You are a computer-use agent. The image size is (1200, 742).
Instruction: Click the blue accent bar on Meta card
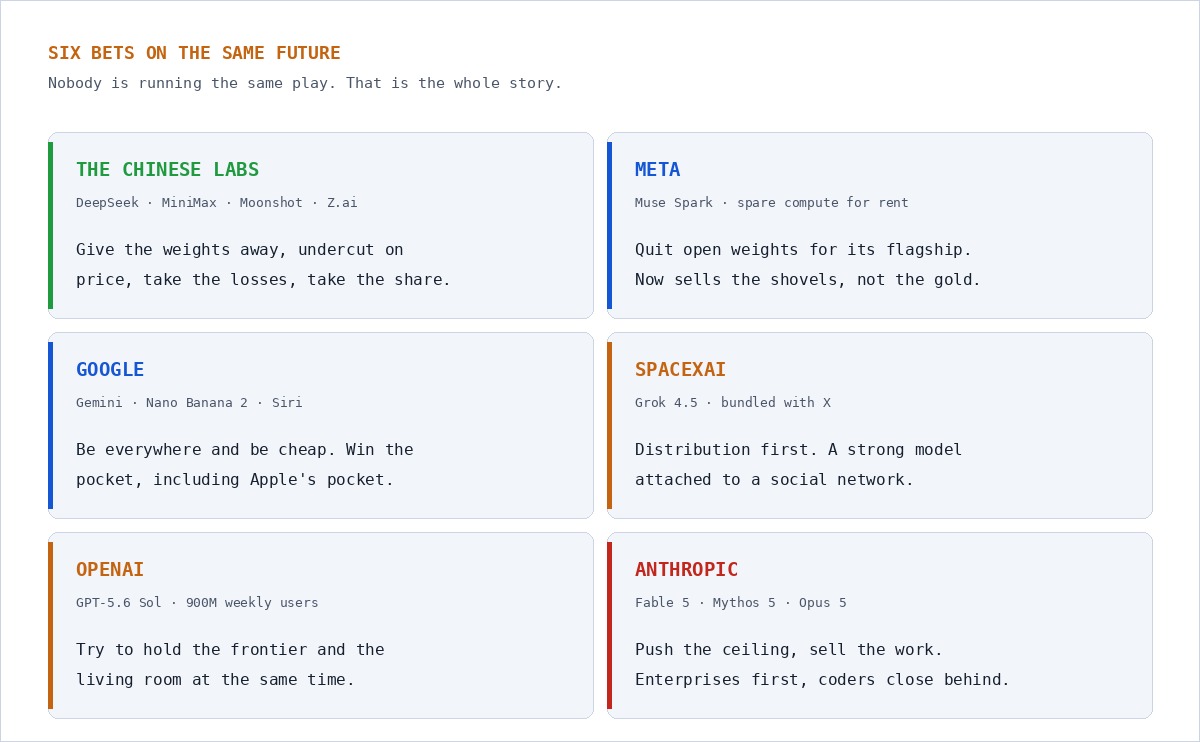click(609, 225)
